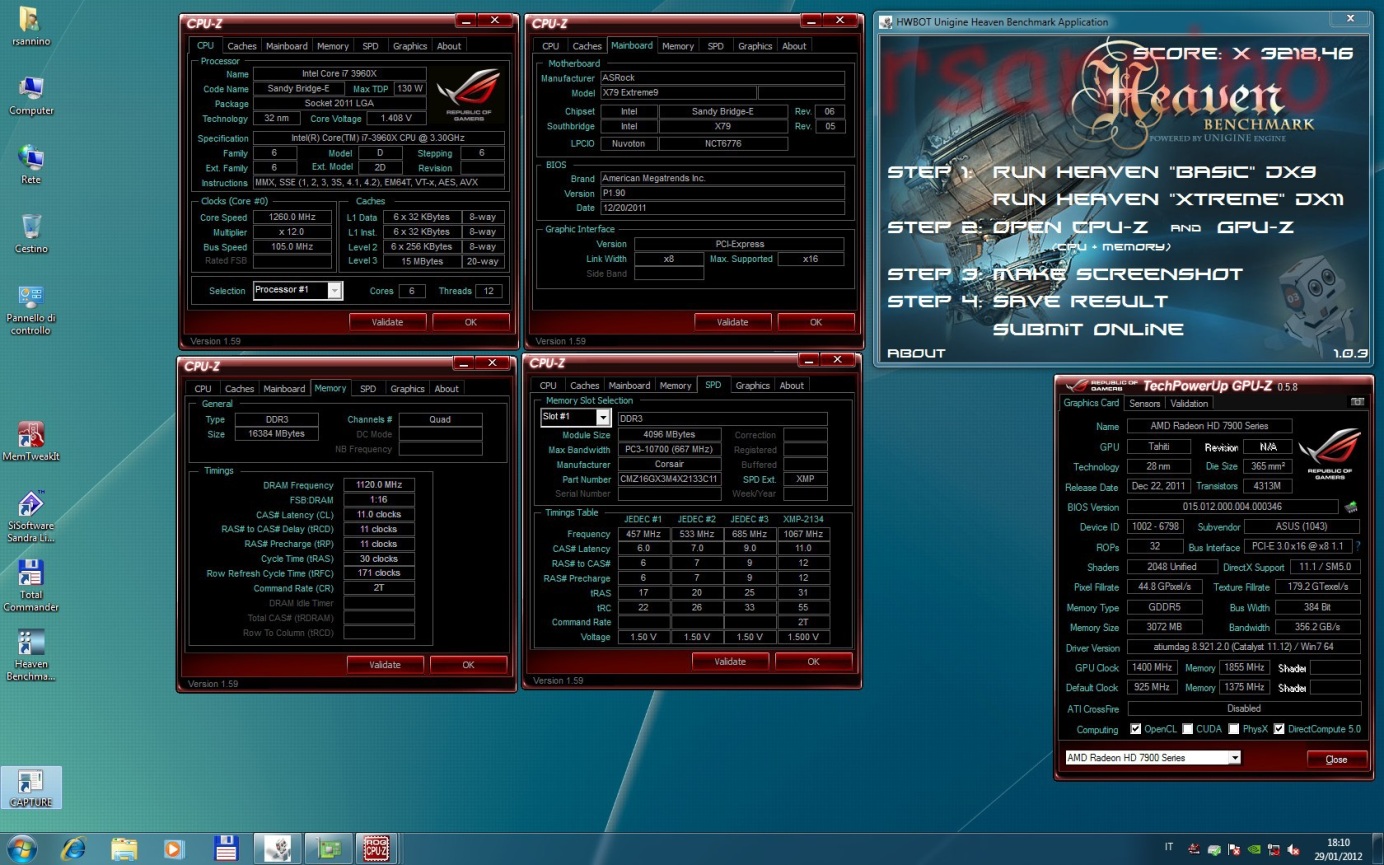
Task: Open the Cestino recycle bin icon
Action: (x=31, y=234)
